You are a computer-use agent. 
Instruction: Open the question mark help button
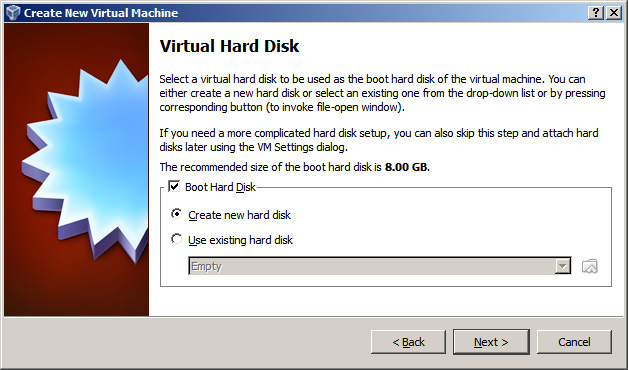pos(596,13)
